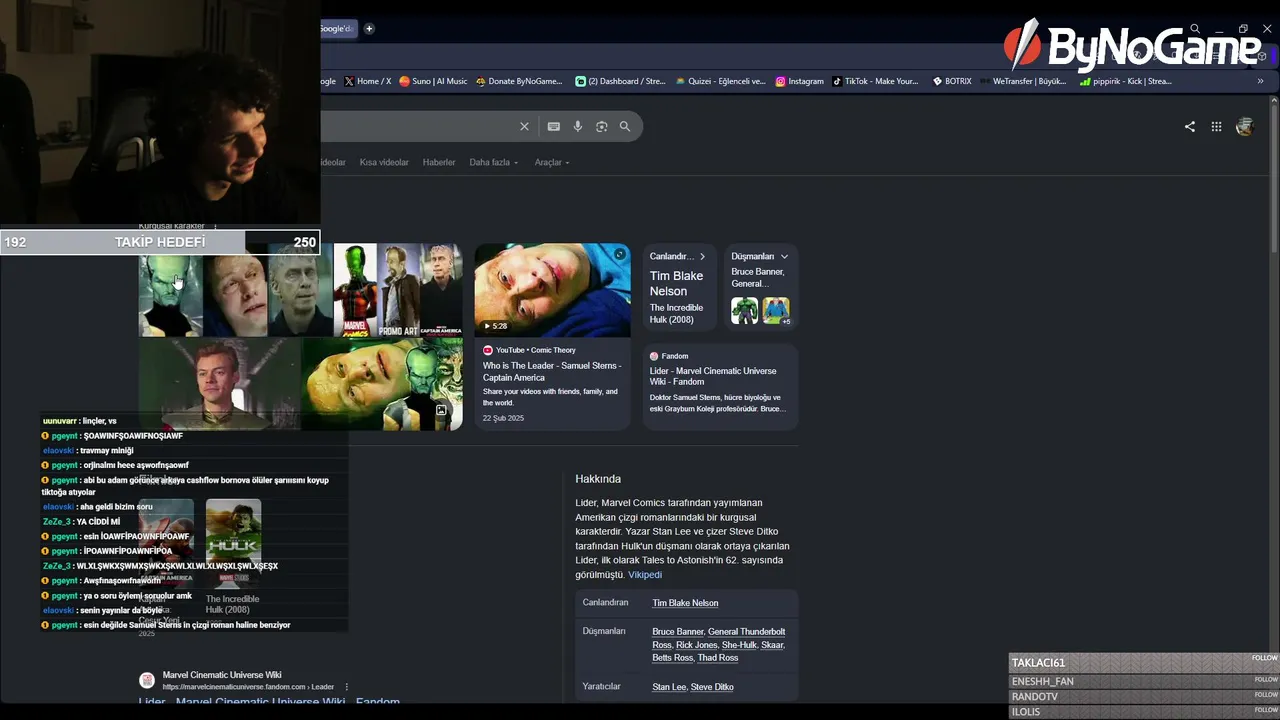Open the Stan Lee link
The width and height of the screenshot is (1280, 720).
(x=669, y=687)
